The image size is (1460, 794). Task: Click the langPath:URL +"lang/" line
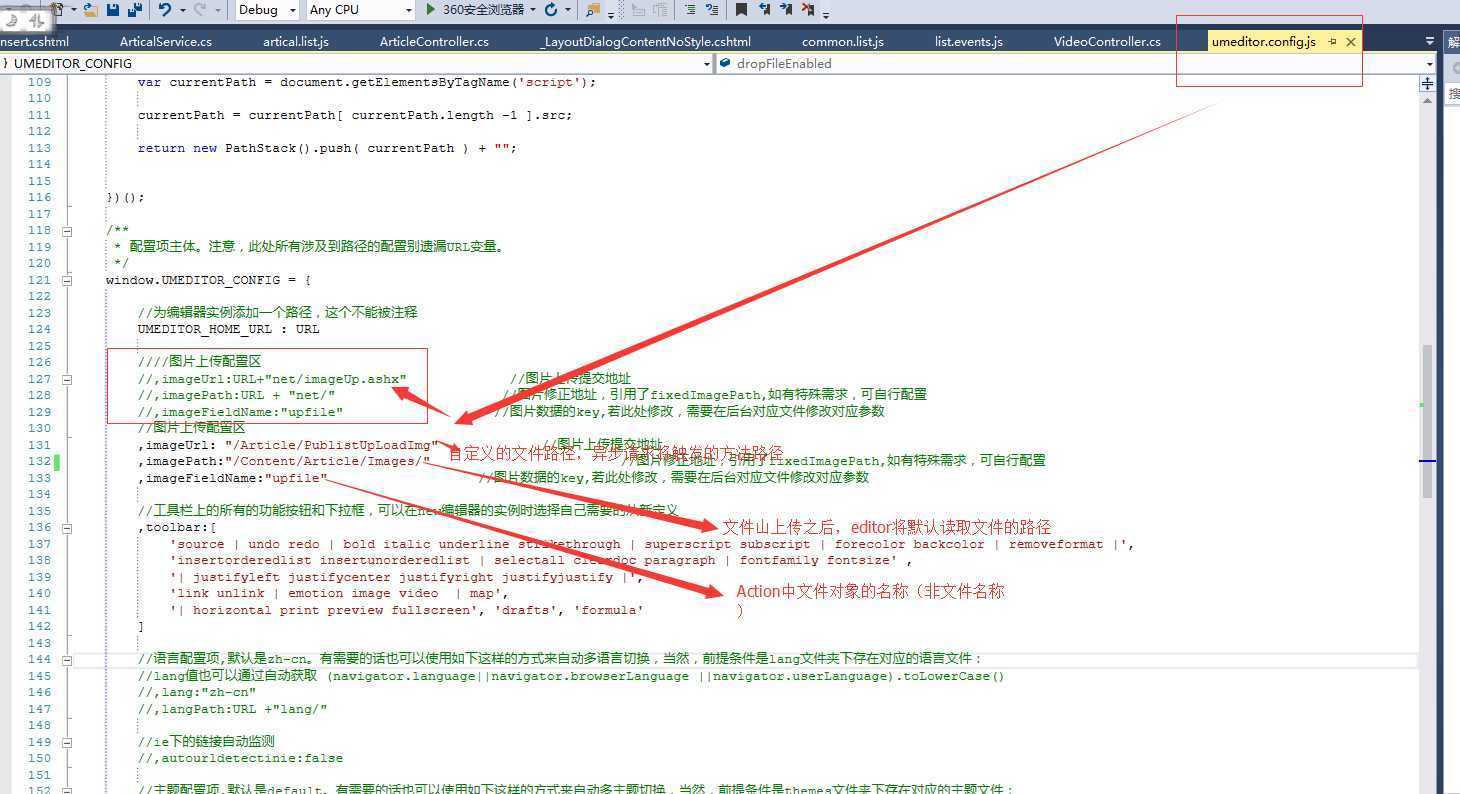click(x=232, y=709)
